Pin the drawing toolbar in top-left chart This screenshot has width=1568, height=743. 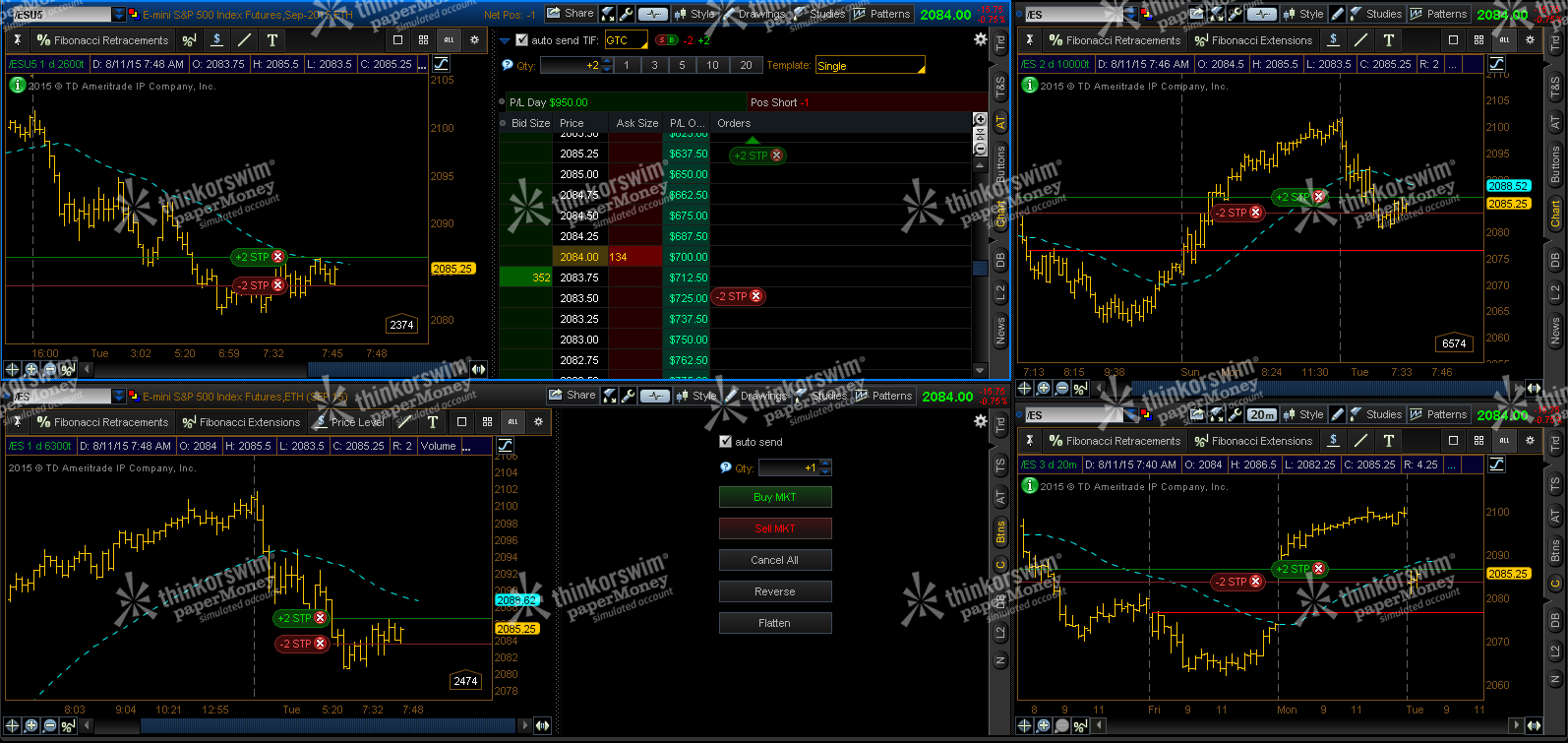tap(18, 40)
